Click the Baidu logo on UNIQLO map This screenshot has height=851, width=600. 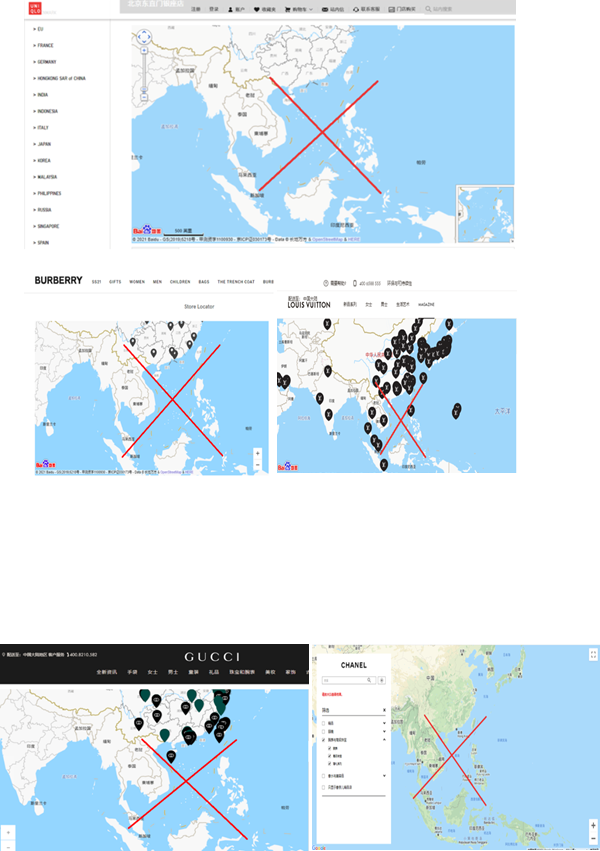146,231
